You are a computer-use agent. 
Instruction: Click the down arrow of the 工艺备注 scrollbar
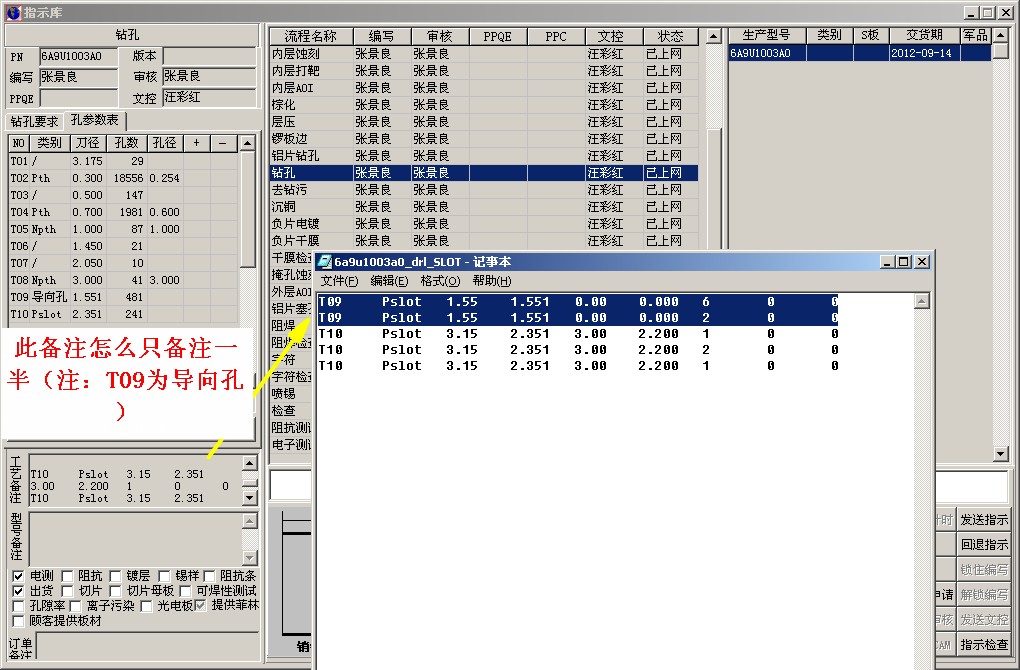click(x=250, y=498)
